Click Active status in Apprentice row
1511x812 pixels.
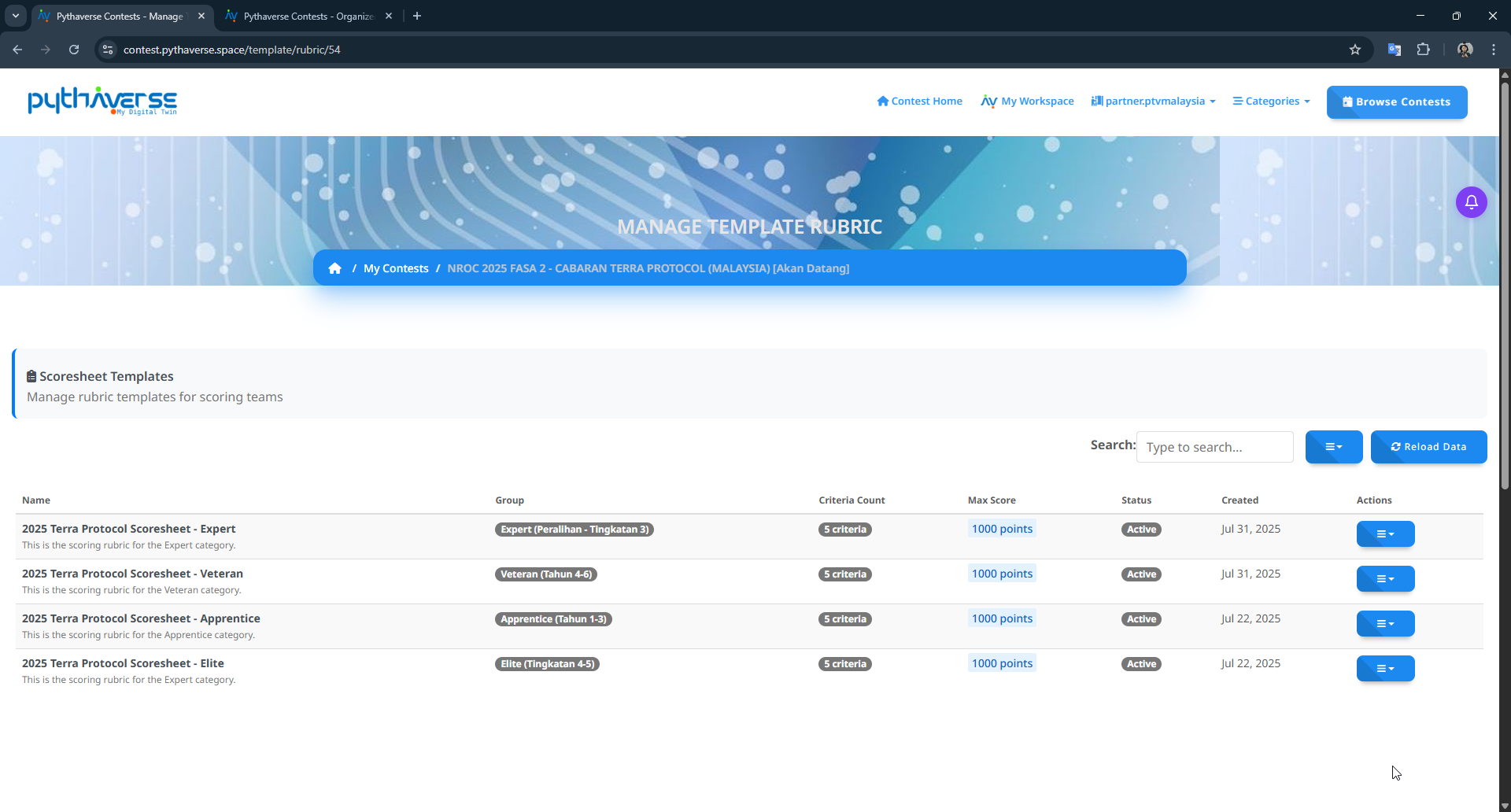(x=1141, y=619)
